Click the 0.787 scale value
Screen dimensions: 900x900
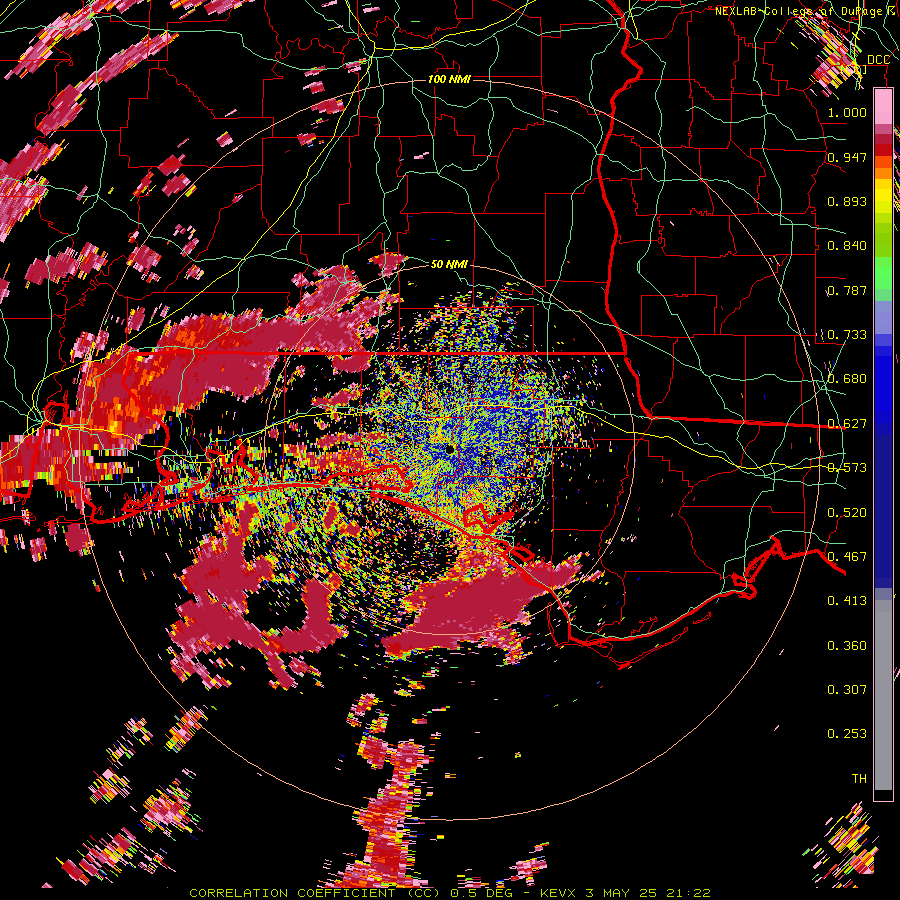click(847, 290)
